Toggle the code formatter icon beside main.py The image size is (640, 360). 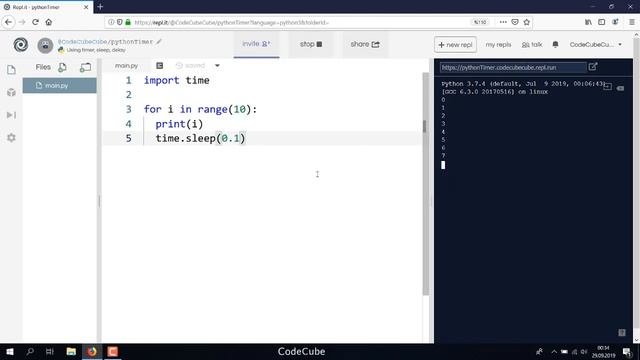[x=160, y=65]
